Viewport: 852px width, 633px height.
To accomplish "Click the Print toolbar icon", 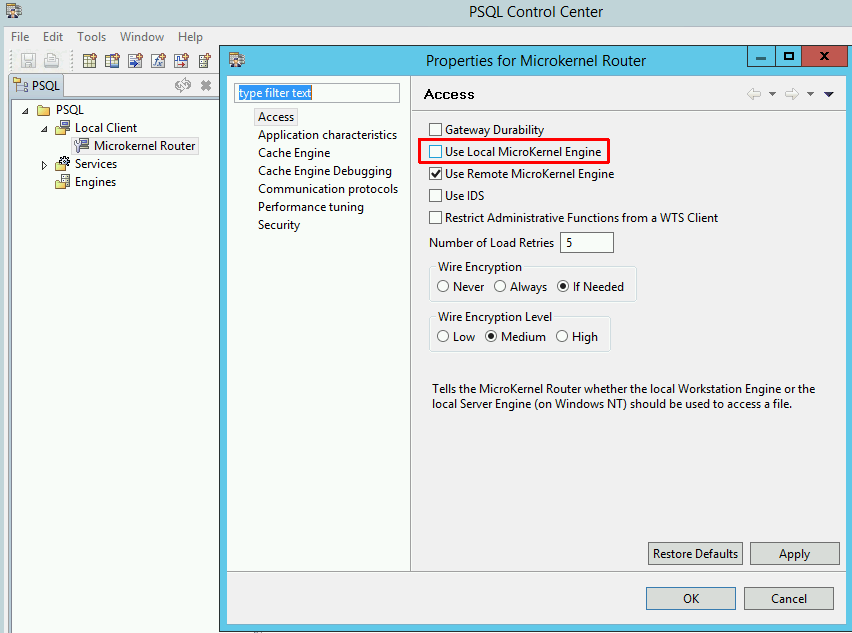I will 52,60.
